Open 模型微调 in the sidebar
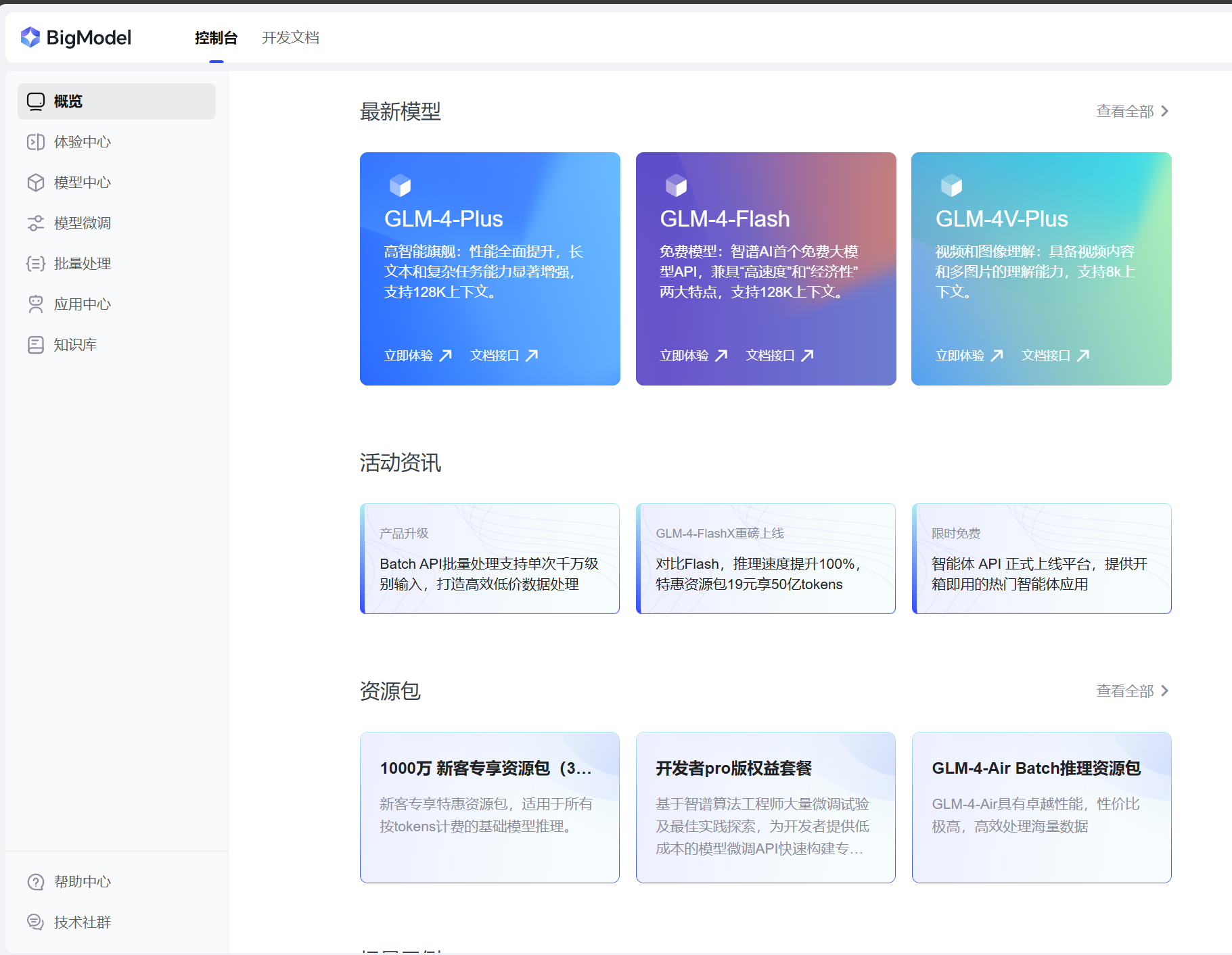Screen dimensions: 1232x955 click(116, 223)
